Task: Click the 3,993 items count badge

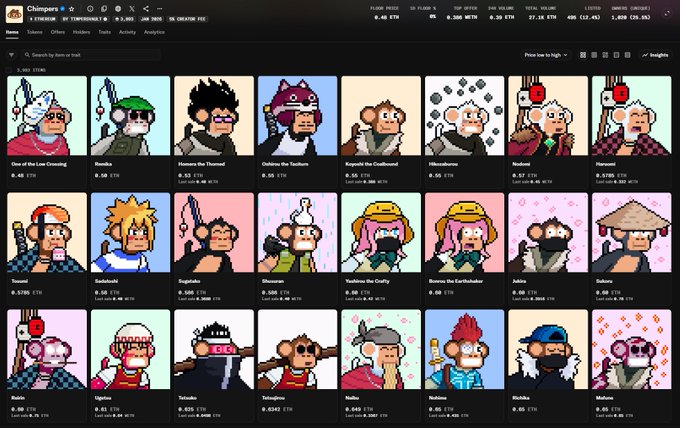Action: point(124,19)
